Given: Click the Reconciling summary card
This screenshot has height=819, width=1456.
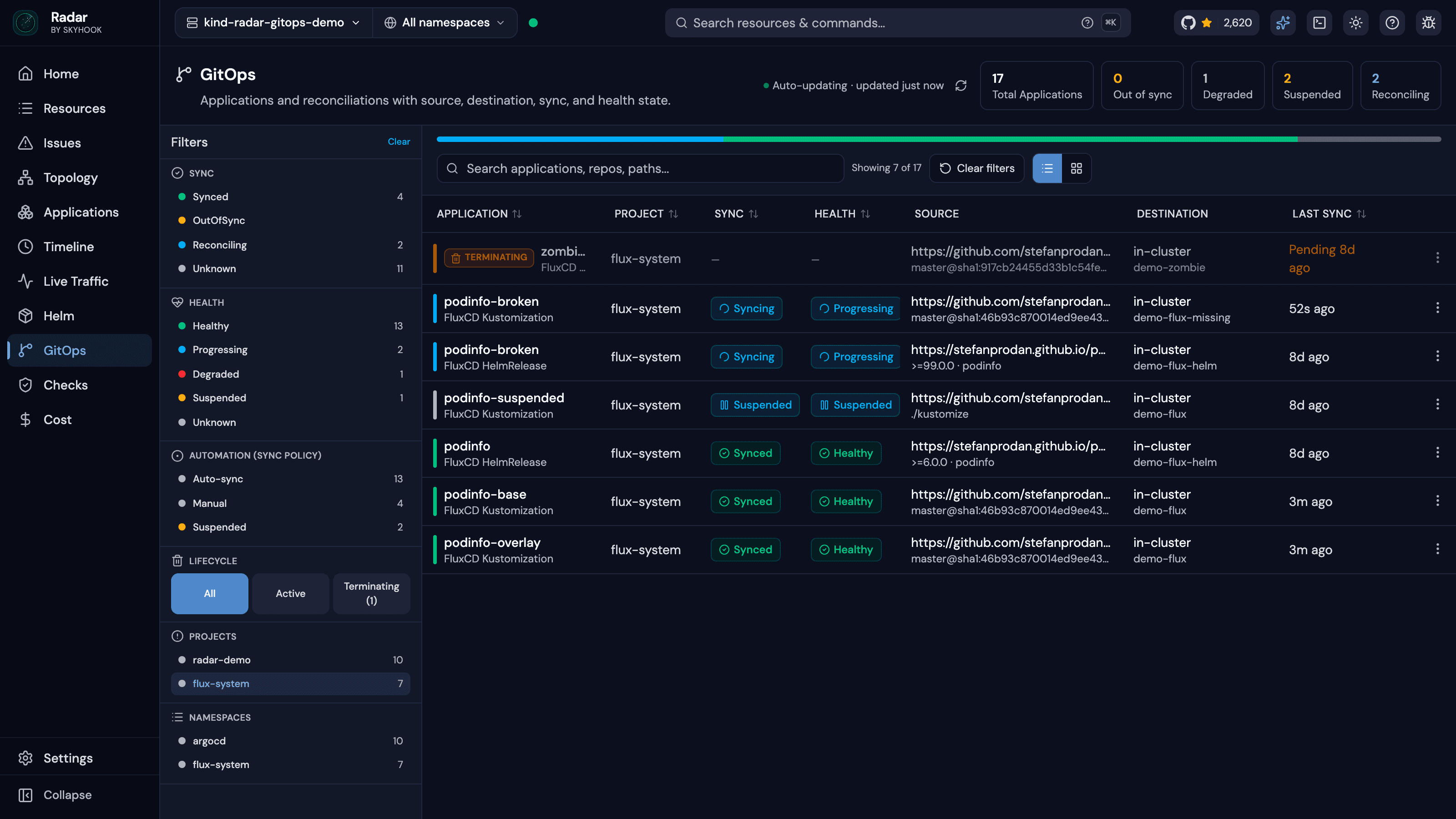Looking at the screenshot, I should pyautogui.click(x=1400, y=86).
